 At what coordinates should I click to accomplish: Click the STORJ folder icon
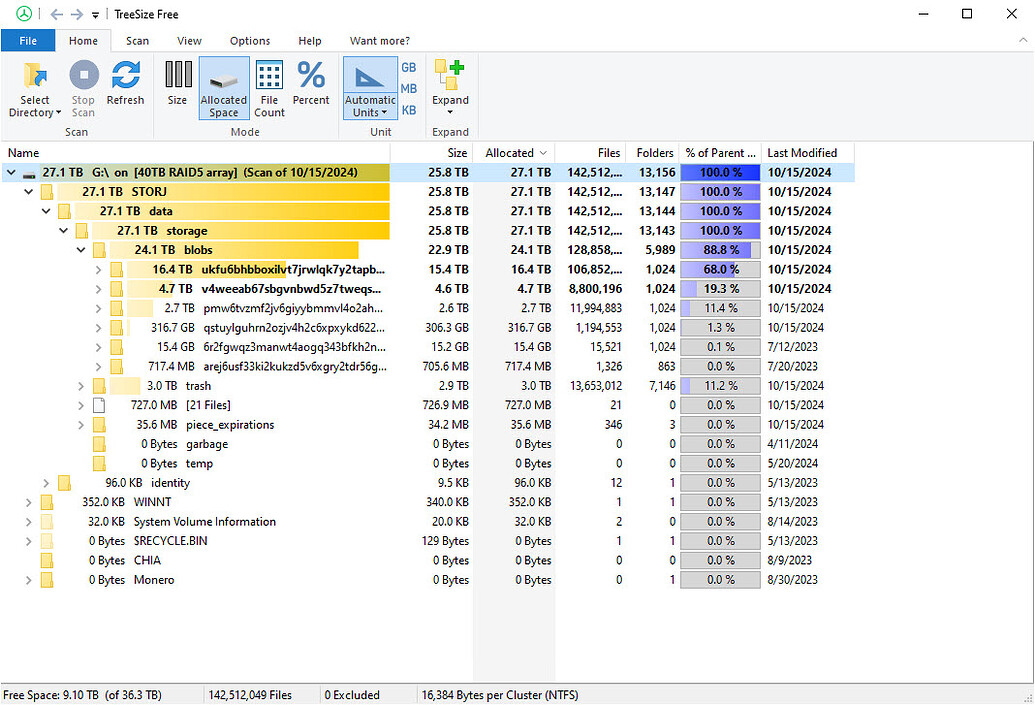pyautogui.click(x=47, y=192)
